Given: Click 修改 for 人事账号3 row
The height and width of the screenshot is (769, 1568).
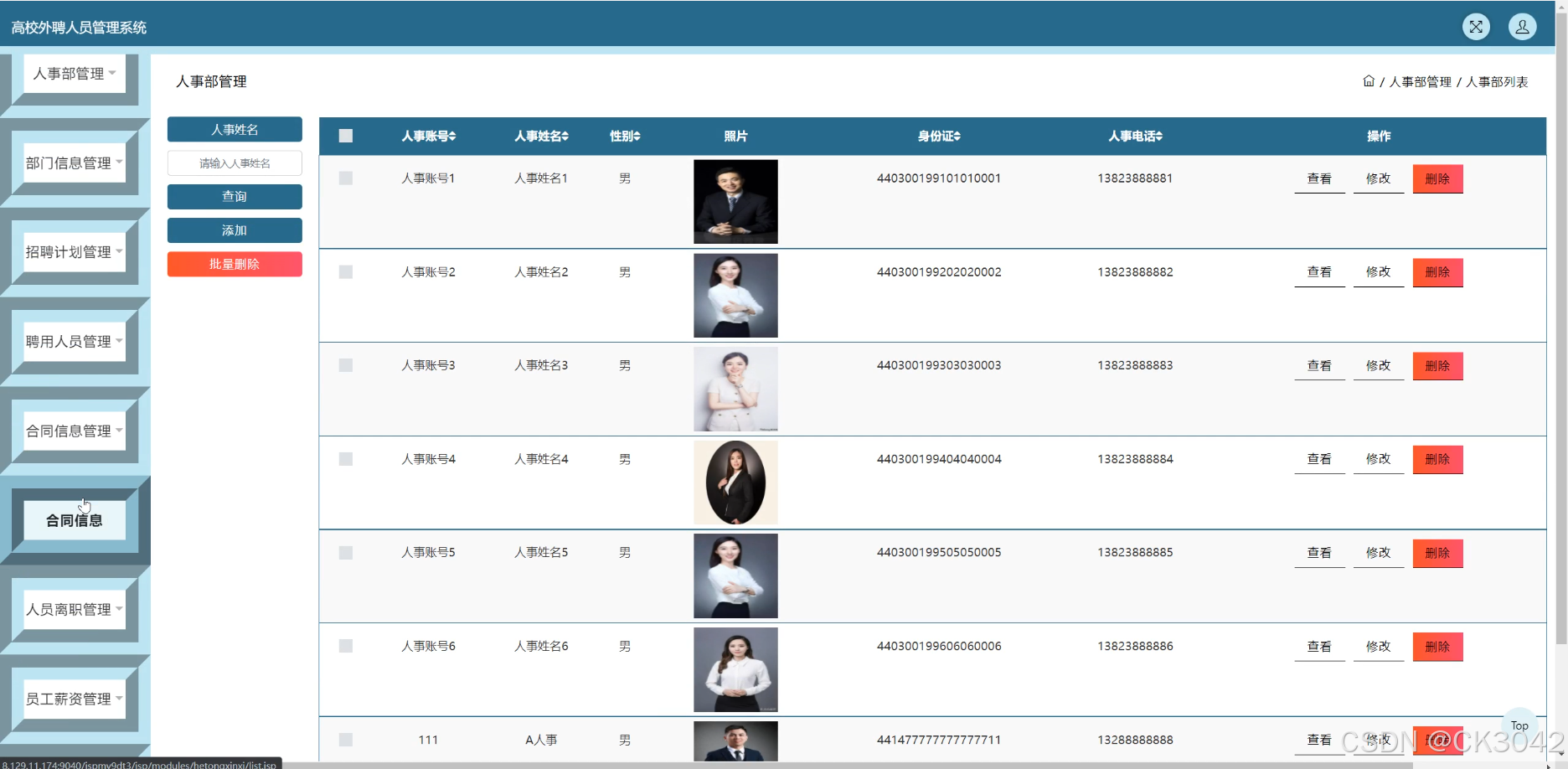Looking at the screenshot, I should coord(1378,365).
